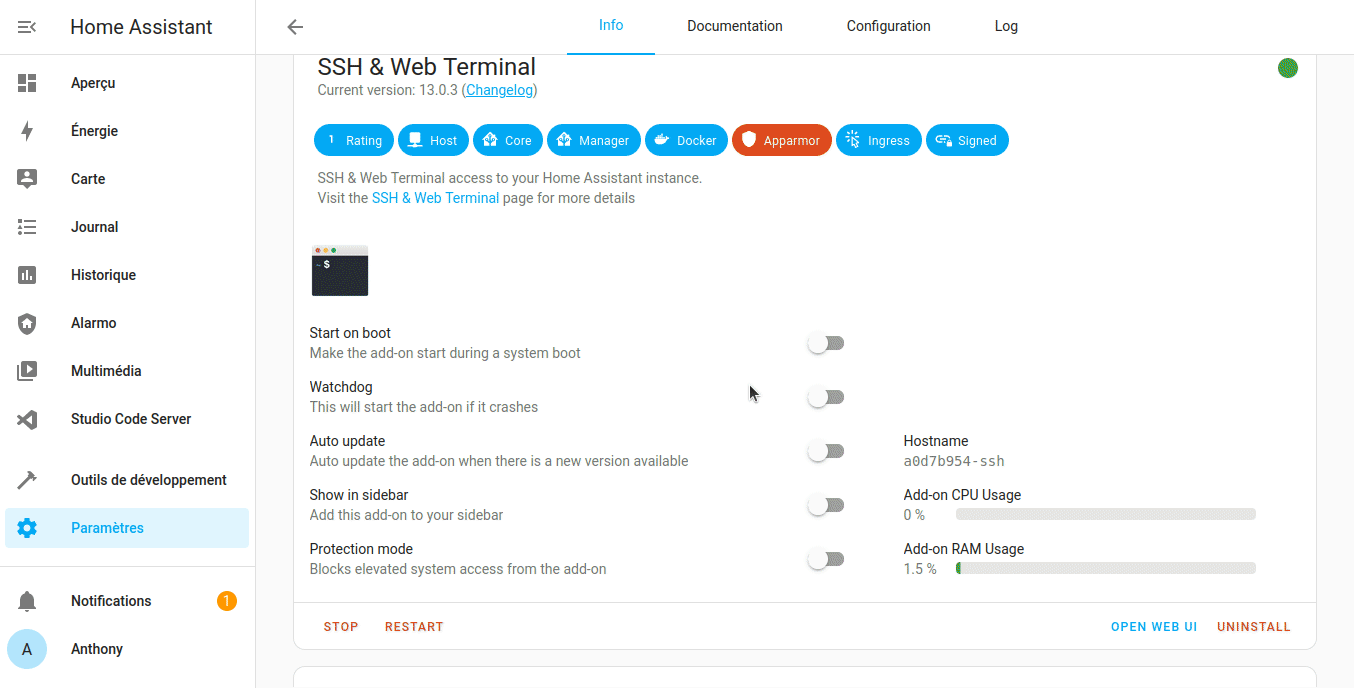Screen dimensions: 1354x688
Task: Click the Carte map icon
Action: [27, 179]
